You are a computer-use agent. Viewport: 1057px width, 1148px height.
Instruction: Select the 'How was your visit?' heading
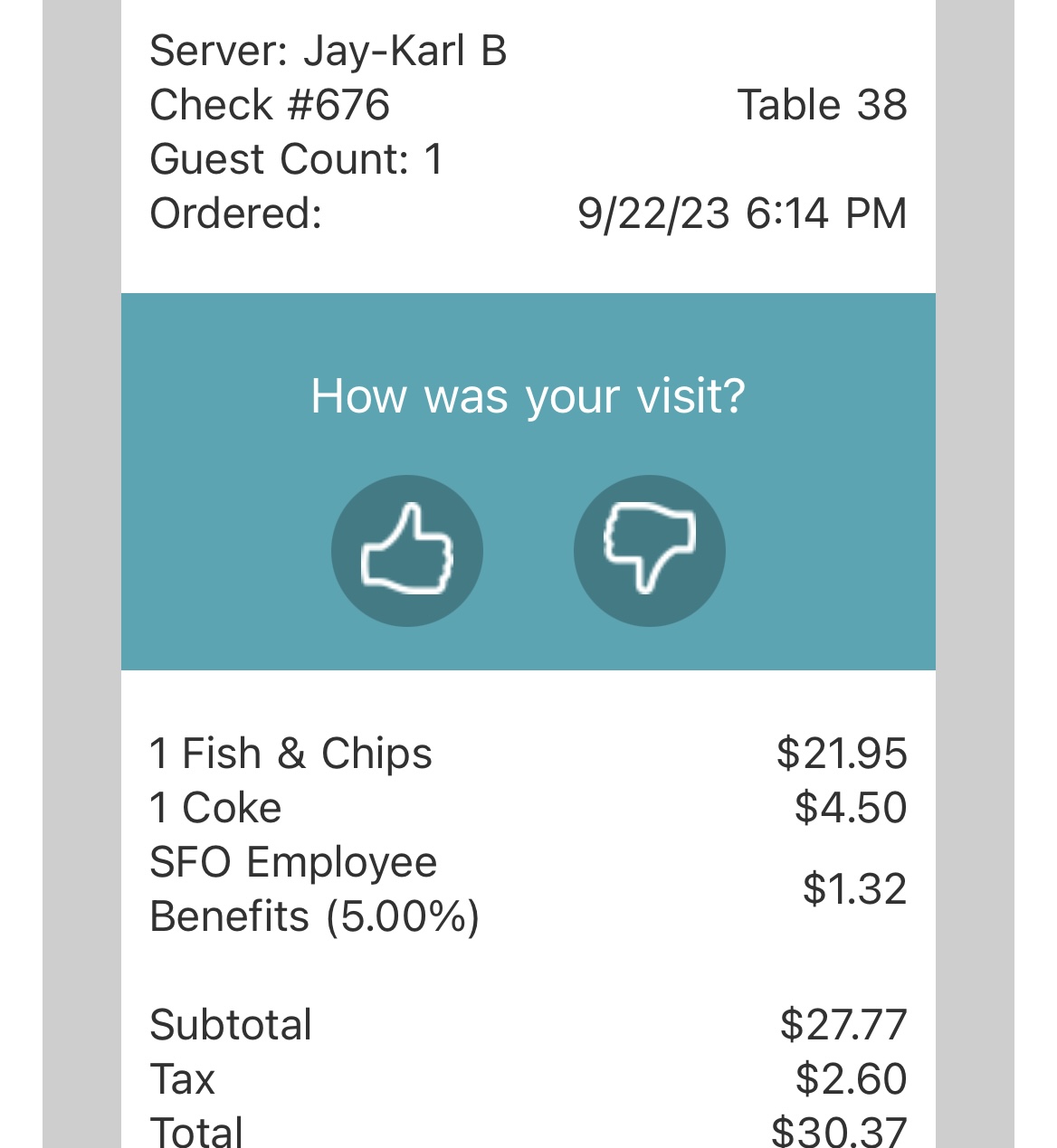[x=528, y=396]
